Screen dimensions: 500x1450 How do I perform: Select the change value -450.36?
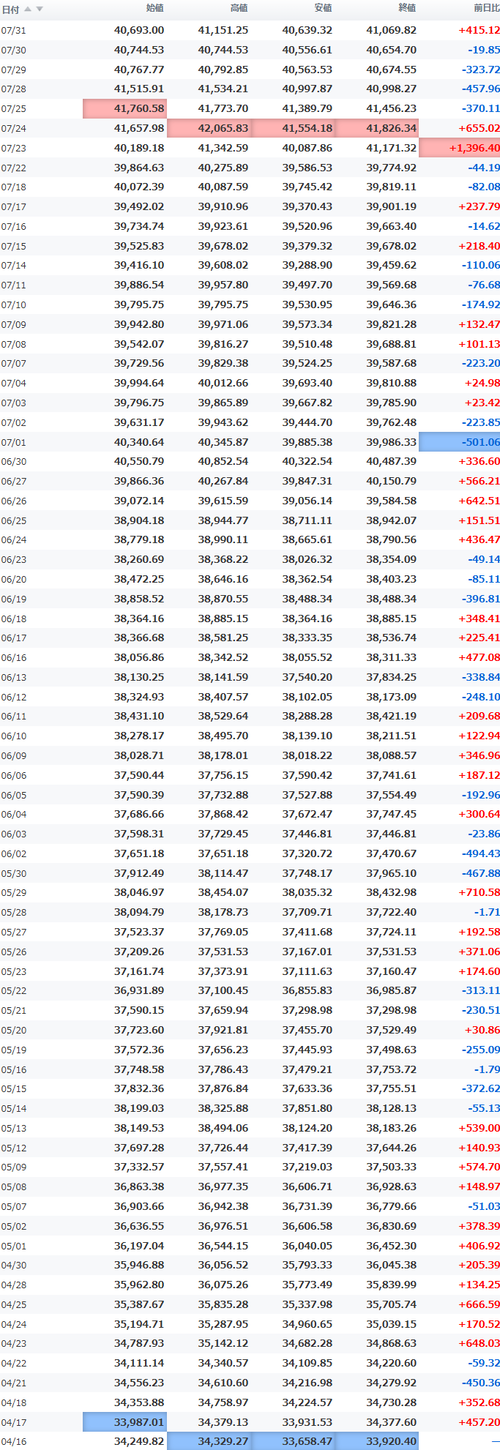(478, 1382)
